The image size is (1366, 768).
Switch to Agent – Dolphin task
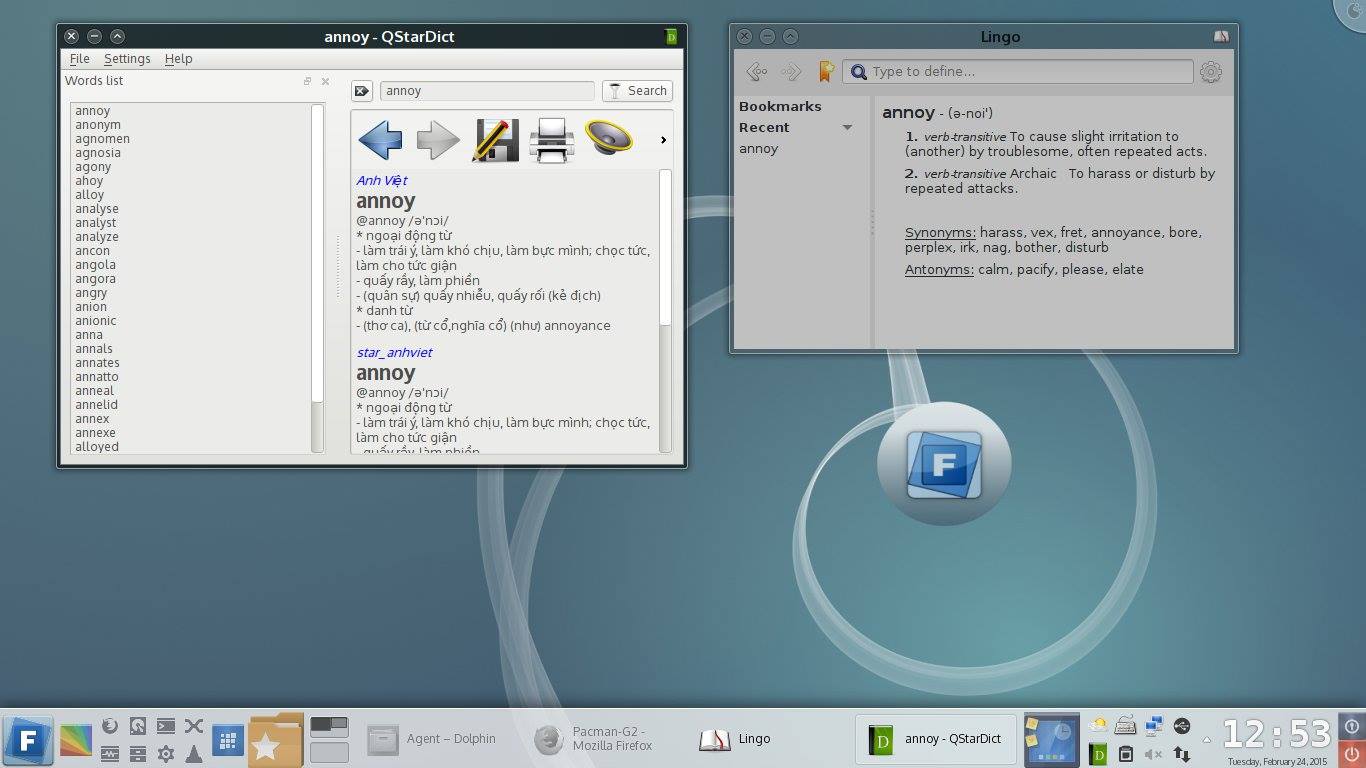pos(431,740)
